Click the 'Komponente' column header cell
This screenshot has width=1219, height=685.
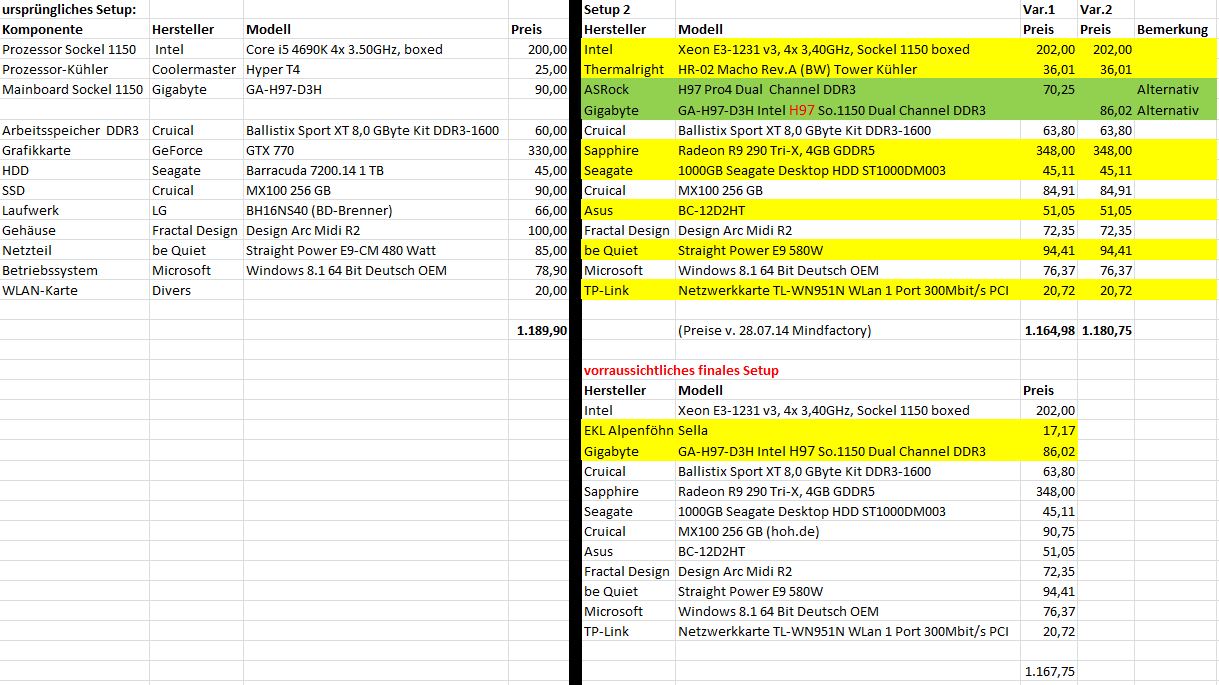(75, 29)
